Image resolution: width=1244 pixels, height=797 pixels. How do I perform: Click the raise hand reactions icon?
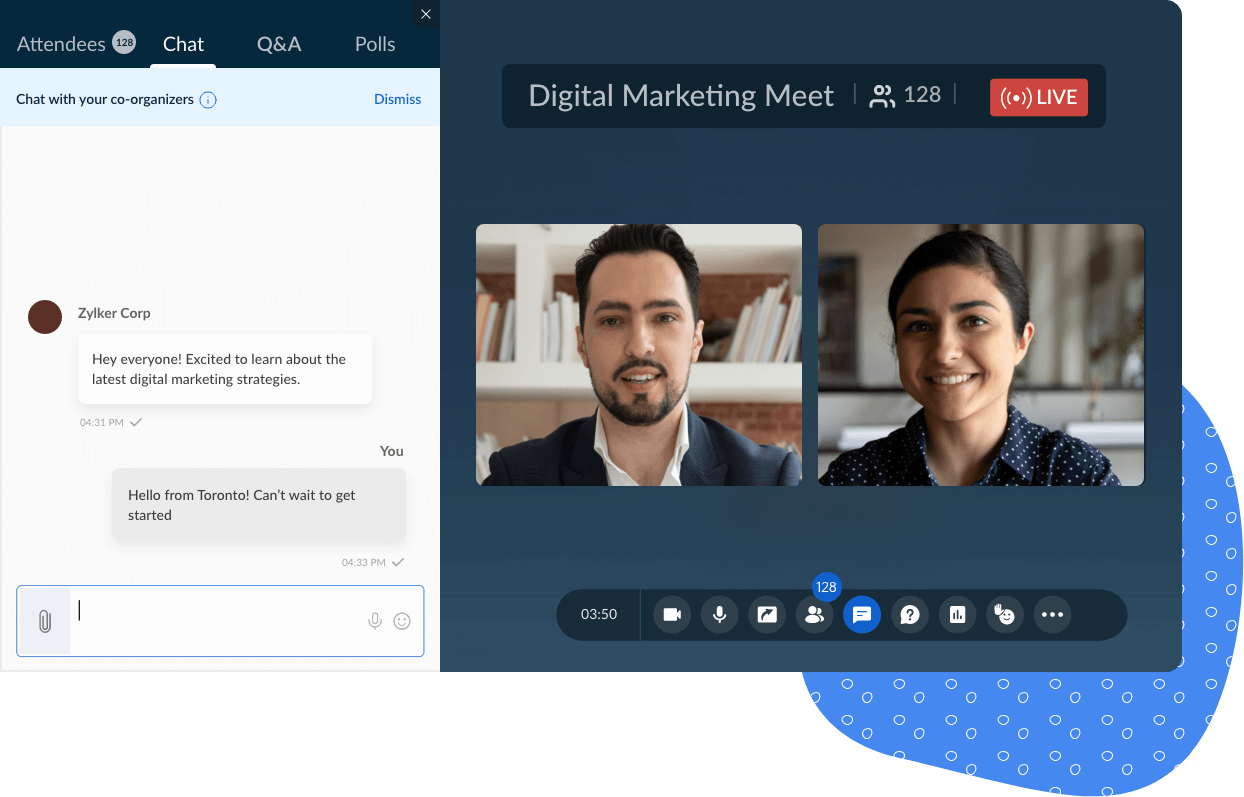pyautogui.click(x=1005, y=614)
